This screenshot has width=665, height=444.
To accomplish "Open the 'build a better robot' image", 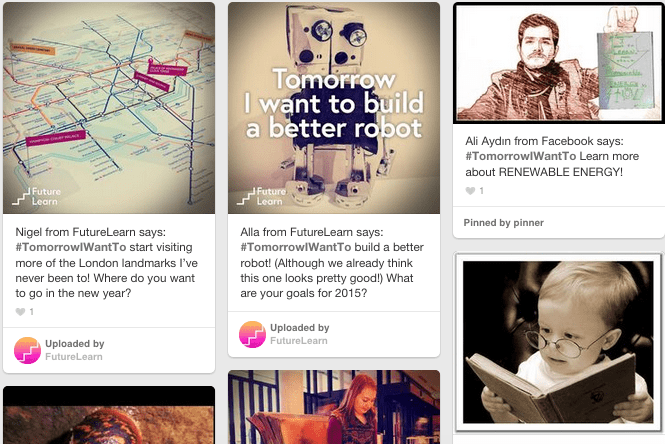I will [334, 100].
